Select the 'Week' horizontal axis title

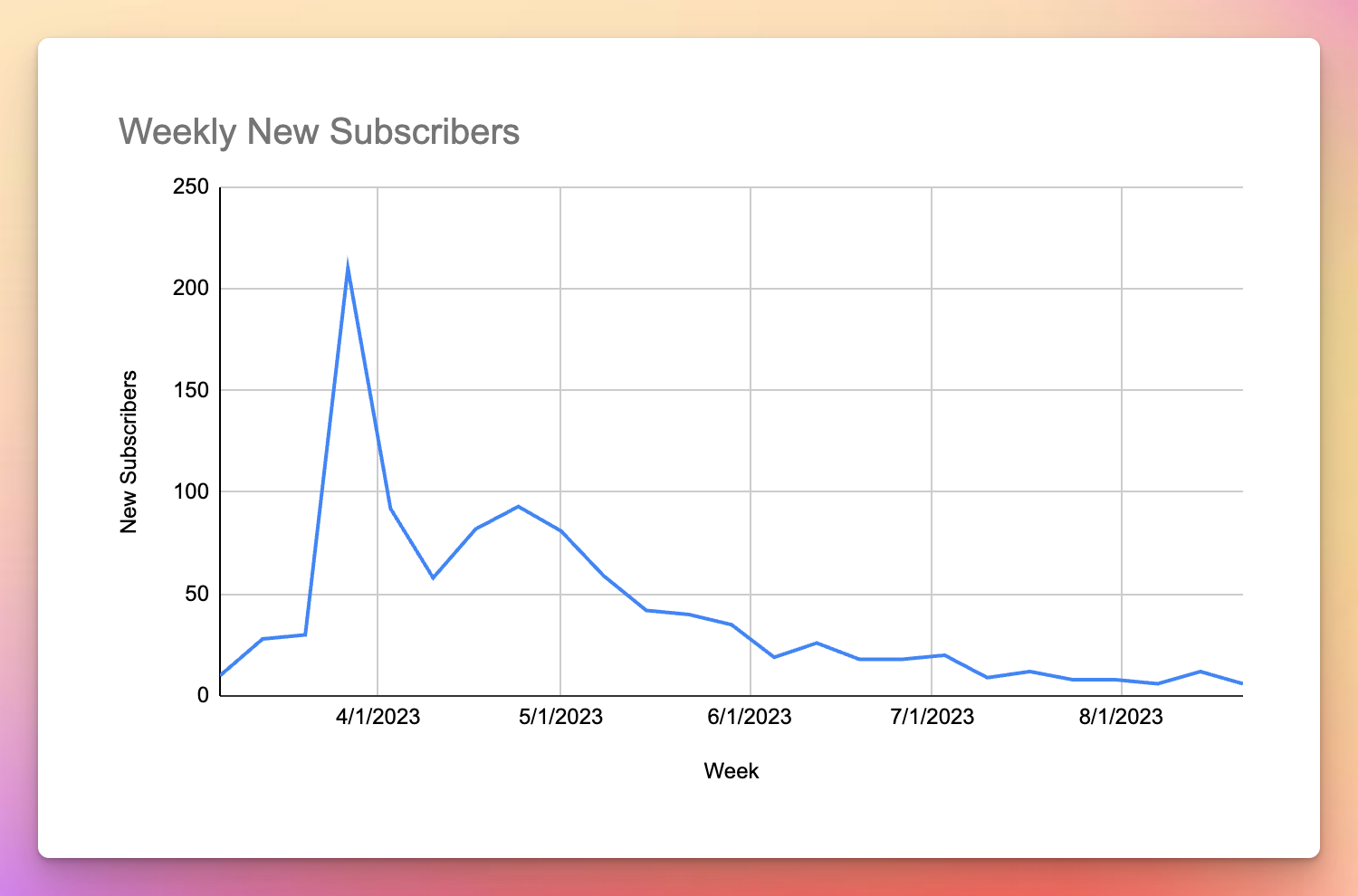731,771
